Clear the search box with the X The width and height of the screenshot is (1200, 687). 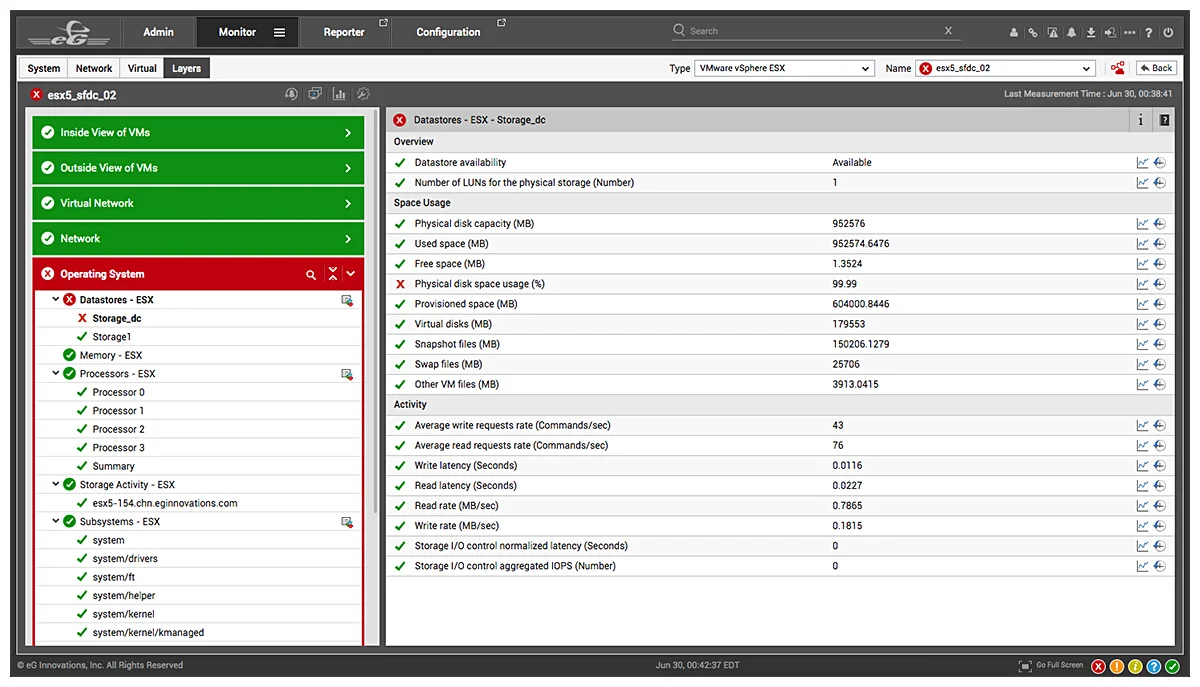coord(949,31)
